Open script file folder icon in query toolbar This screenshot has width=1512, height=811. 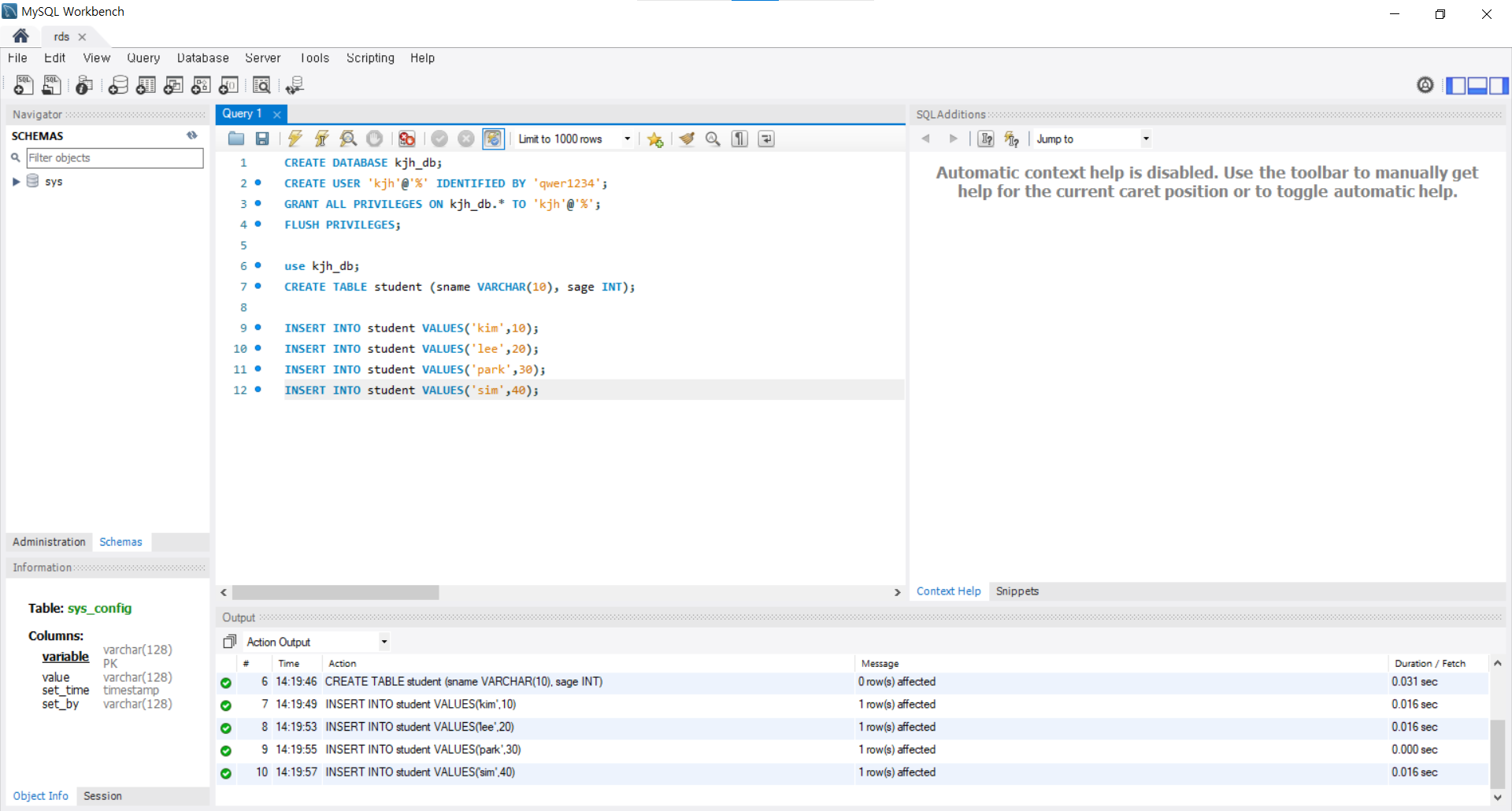point(236,139)
